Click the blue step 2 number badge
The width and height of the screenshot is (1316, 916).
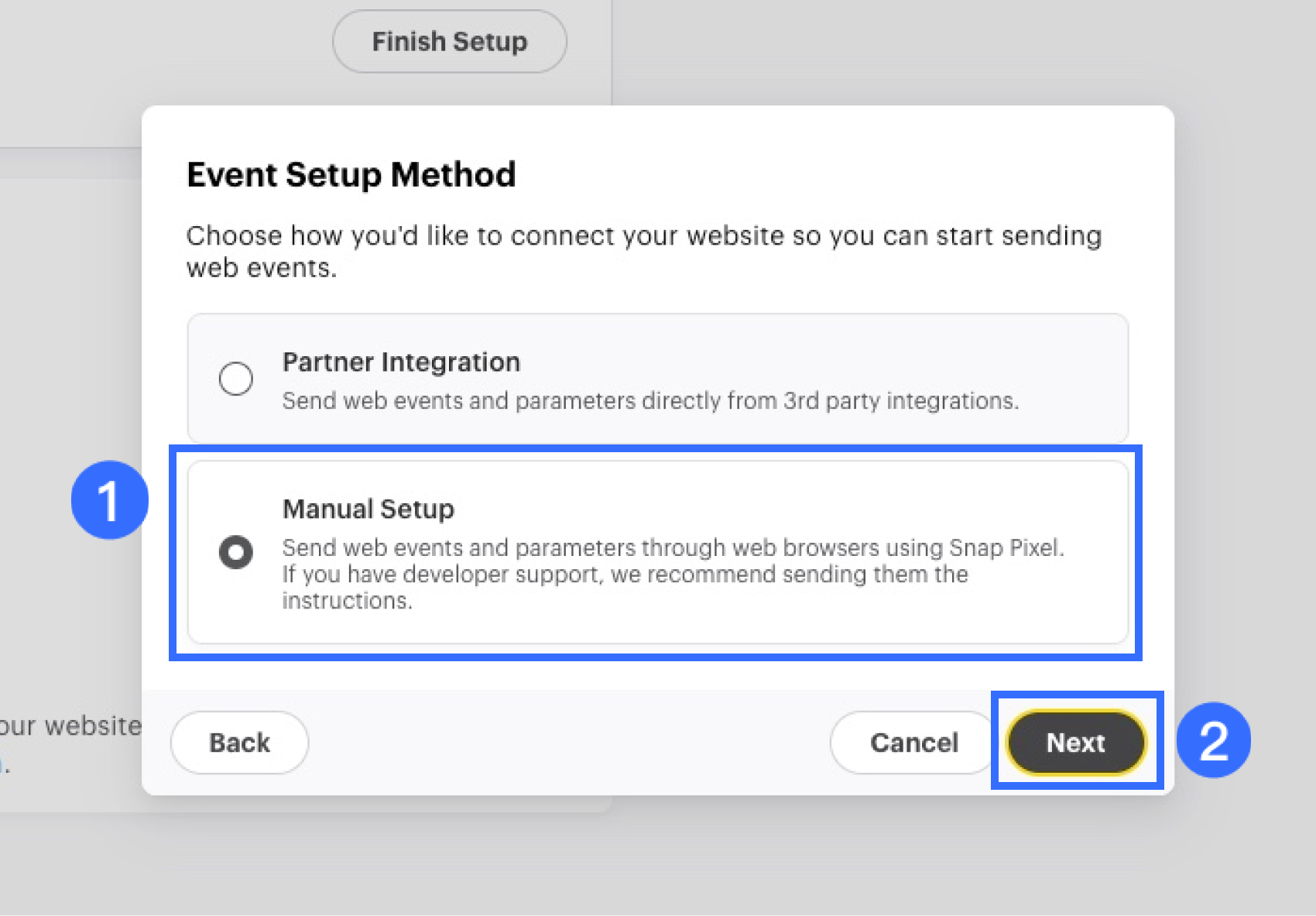pos(1213,740)
